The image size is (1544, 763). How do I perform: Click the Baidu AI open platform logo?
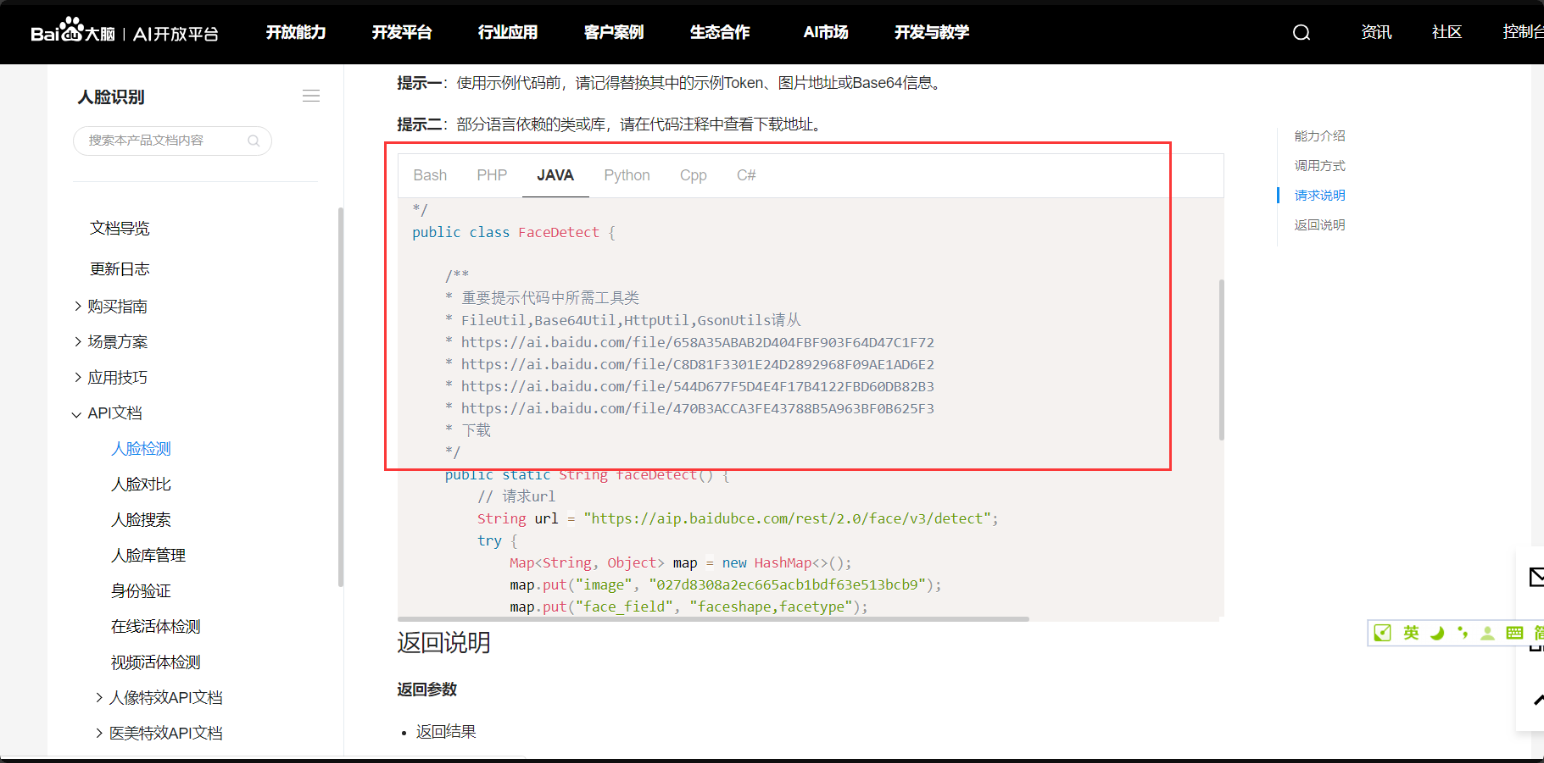(x=124, y=32)
